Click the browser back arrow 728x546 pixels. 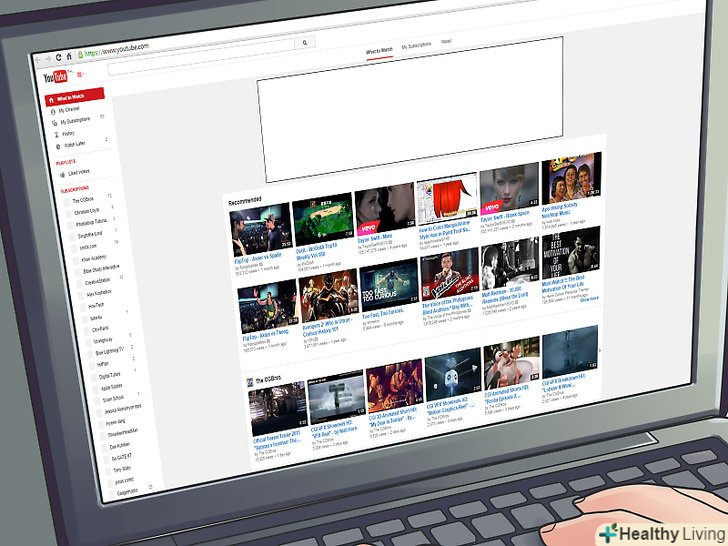(39, 59)
